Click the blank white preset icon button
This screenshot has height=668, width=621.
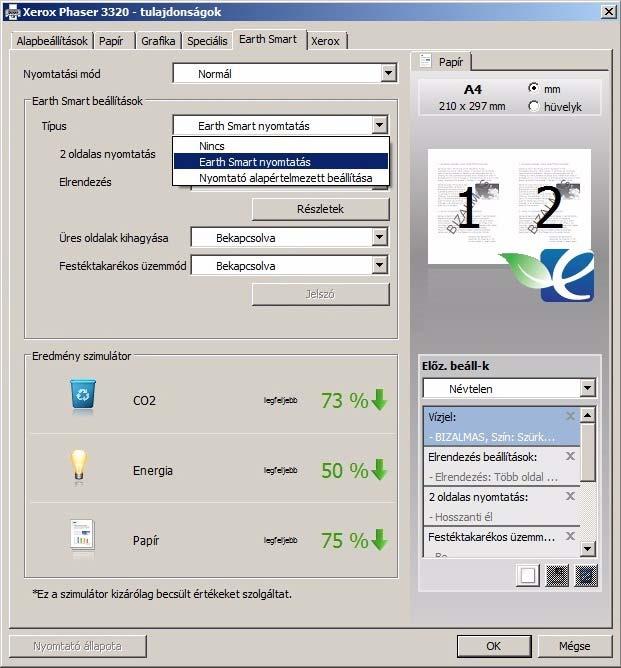point(528,576)
